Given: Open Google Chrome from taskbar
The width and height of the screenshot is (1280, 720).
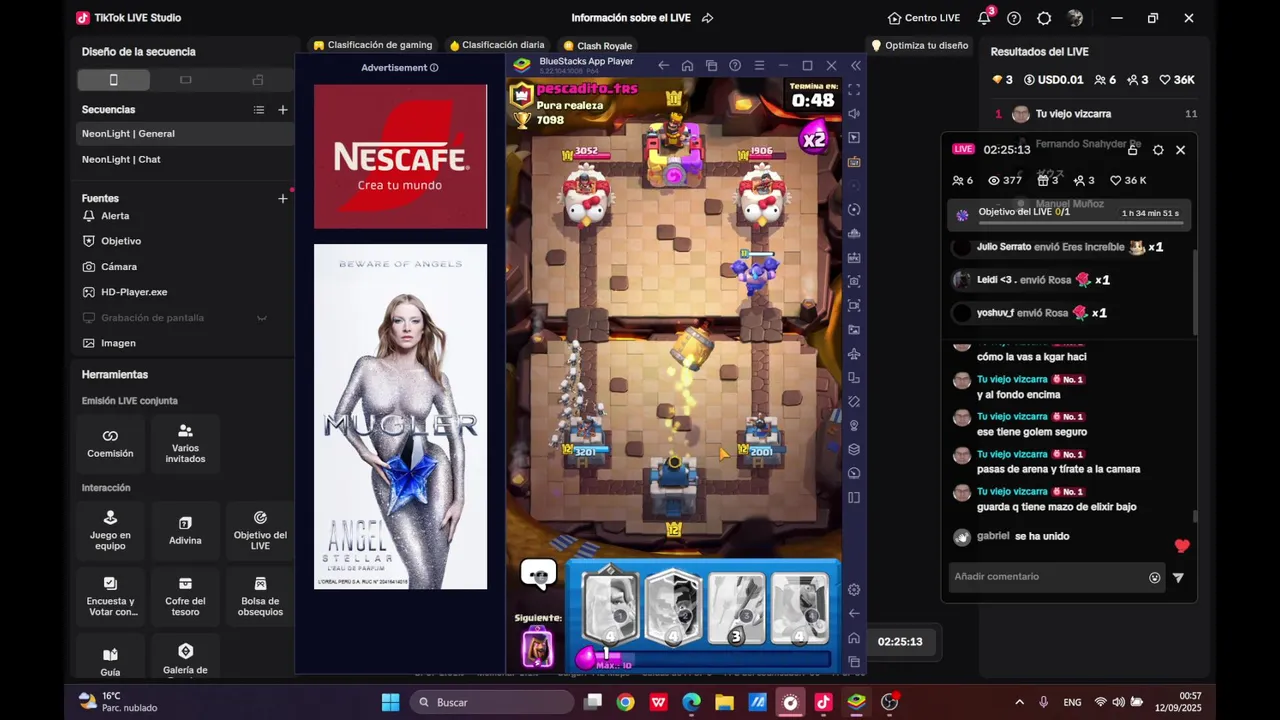Looking at the screenshot, I should pyautogui.click(x=625, y=702).
